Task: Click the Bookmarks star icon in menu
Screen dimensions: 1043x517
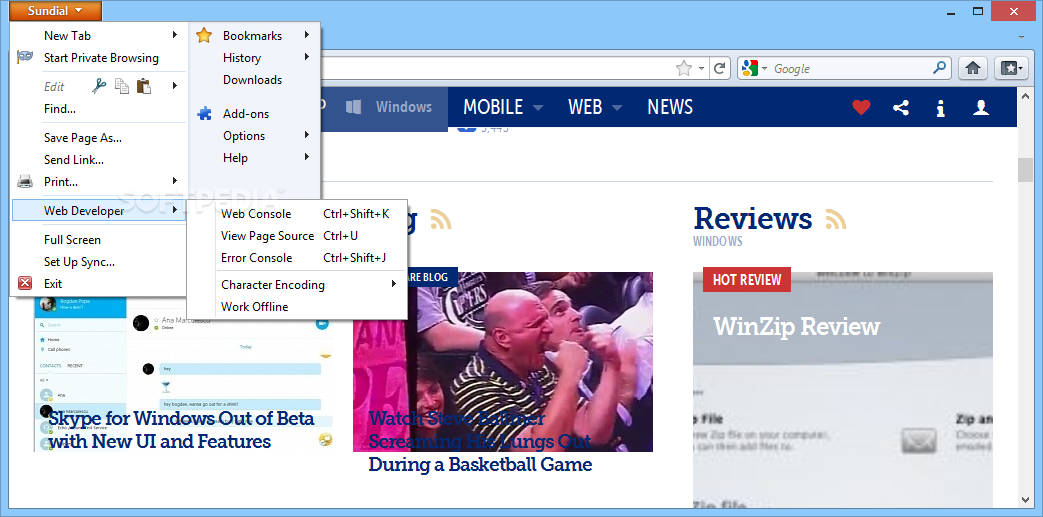Action: click(204, 35)
